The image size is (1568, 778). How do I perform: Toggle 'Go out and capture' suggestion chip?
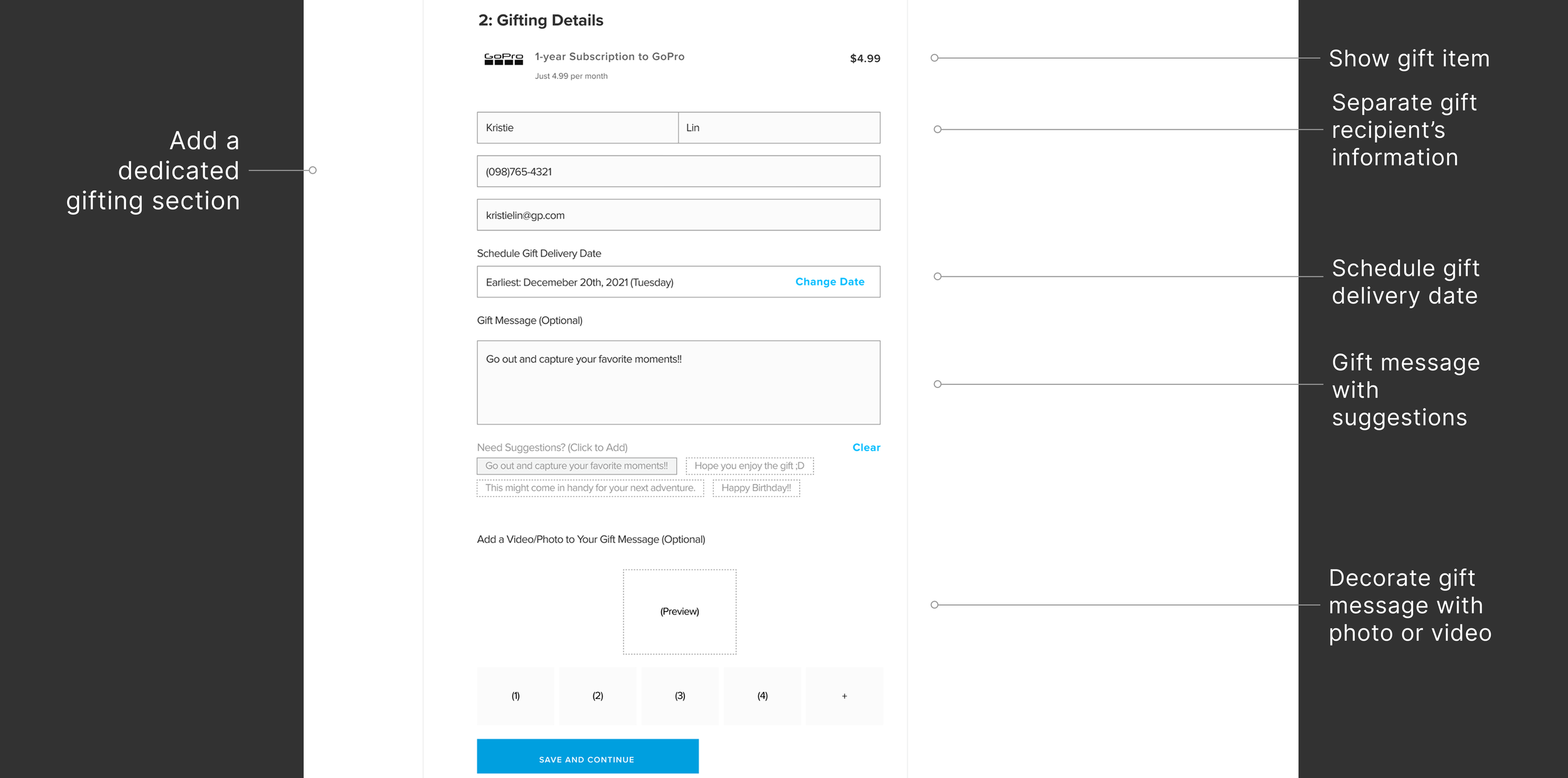(576, 466)
